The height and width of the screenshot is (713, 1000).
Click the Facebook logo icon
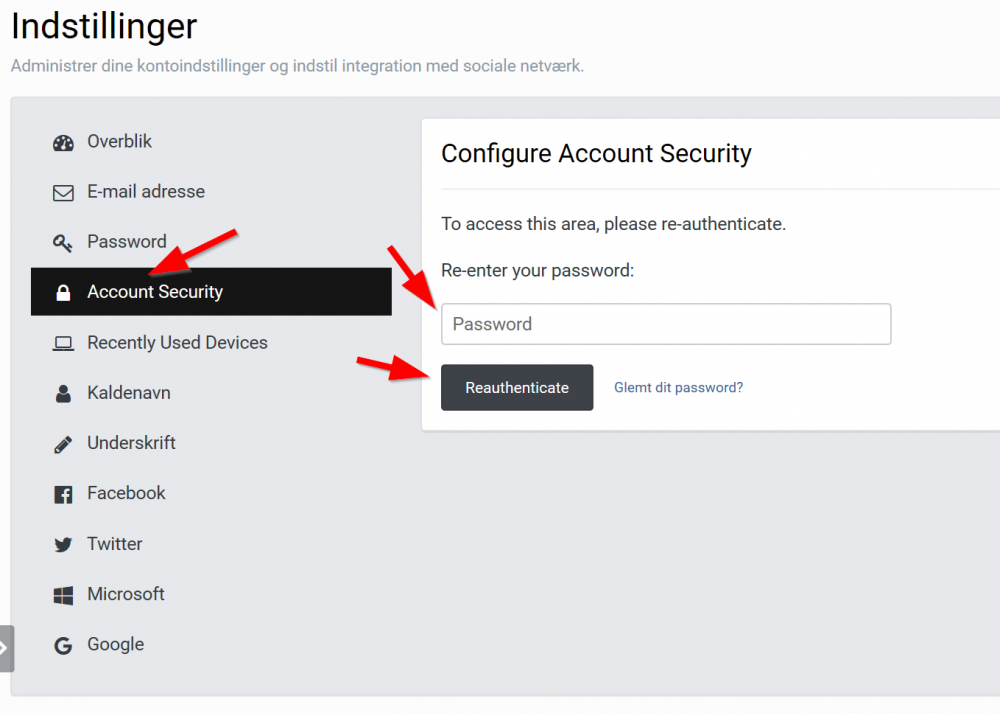[63, 494]
